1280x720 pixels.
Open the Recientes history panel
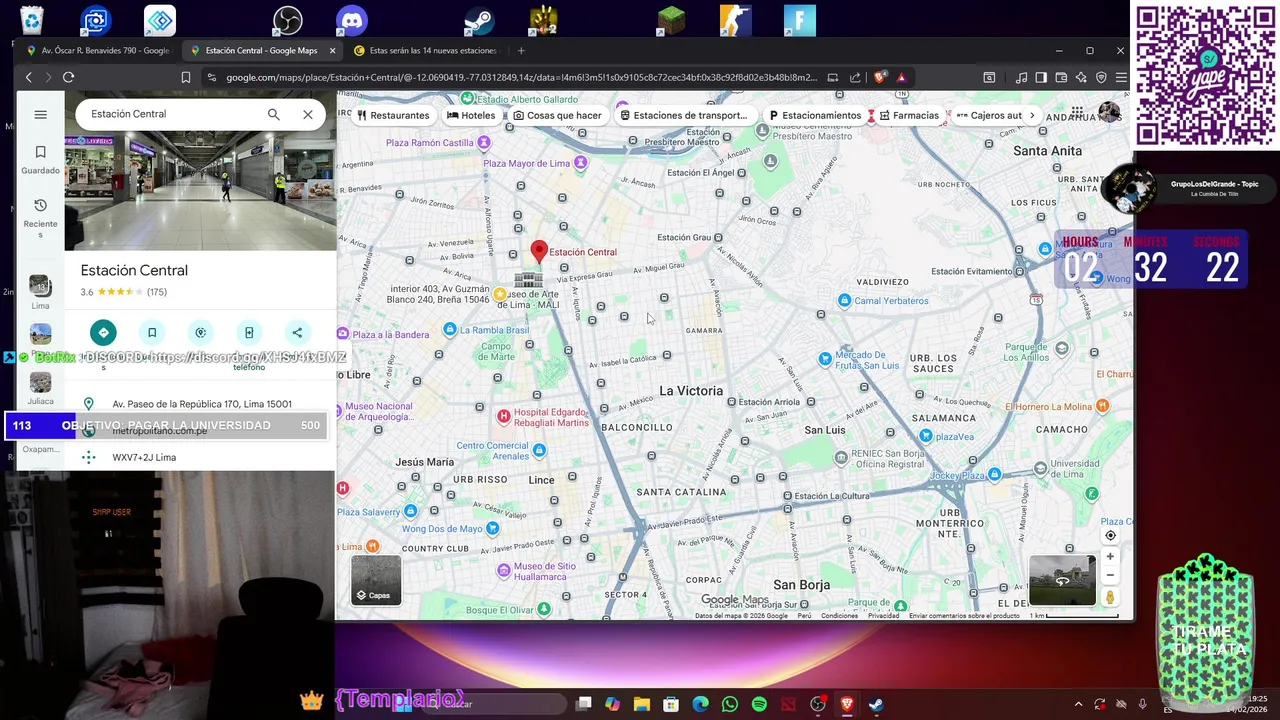click(40, 217)
